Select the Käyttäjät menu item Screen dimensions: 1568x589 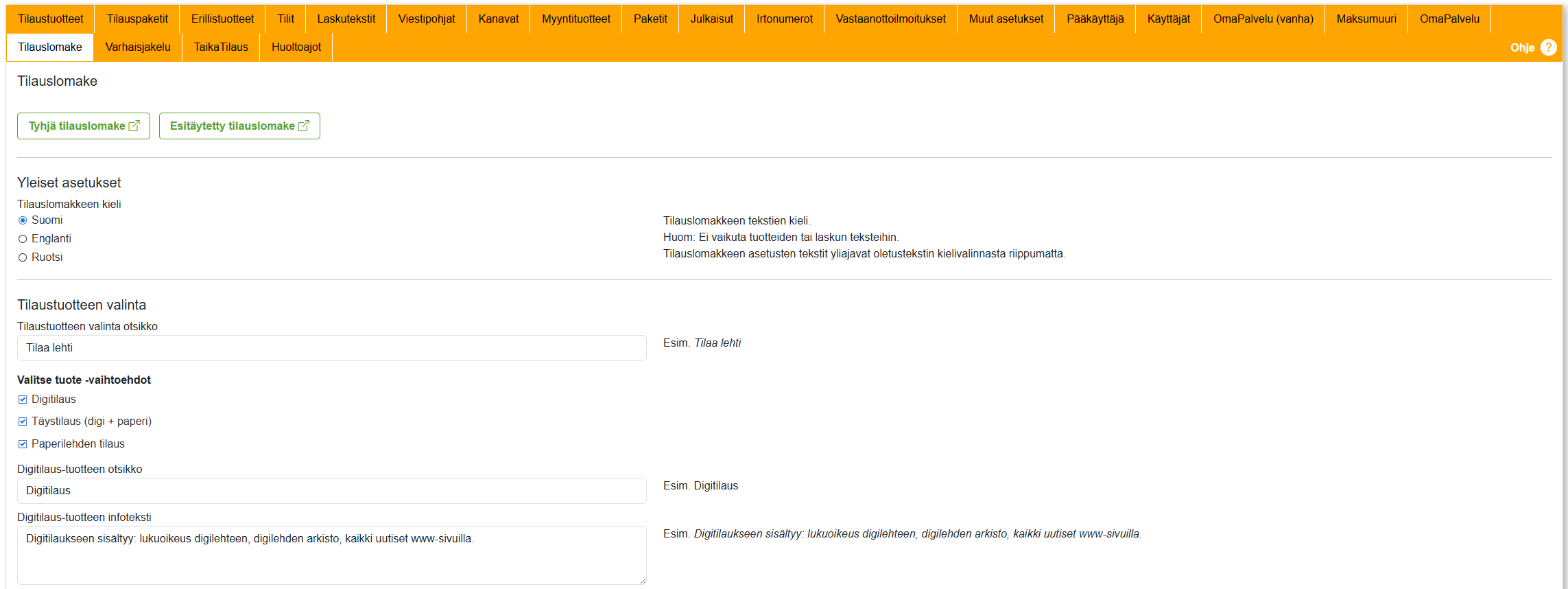click(x=1168, y=19)
